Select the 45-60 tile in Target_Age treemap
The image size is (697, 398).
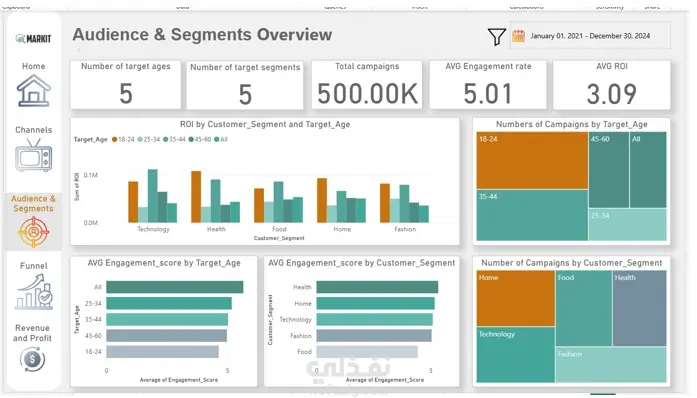pos(609,170)
